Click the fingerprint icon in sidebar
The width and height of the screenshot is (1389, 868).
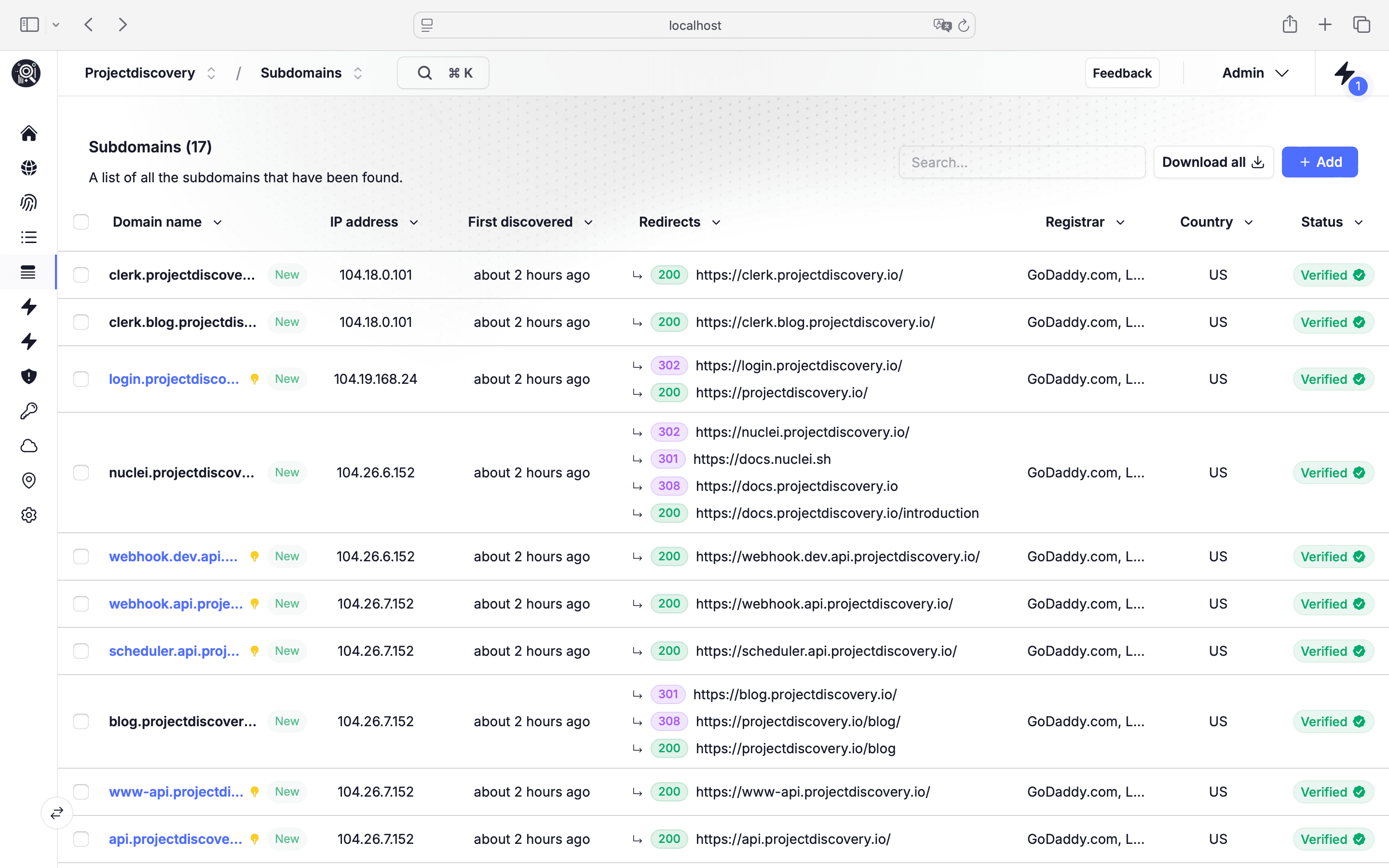pyautogui.click(x=29, y=203)
